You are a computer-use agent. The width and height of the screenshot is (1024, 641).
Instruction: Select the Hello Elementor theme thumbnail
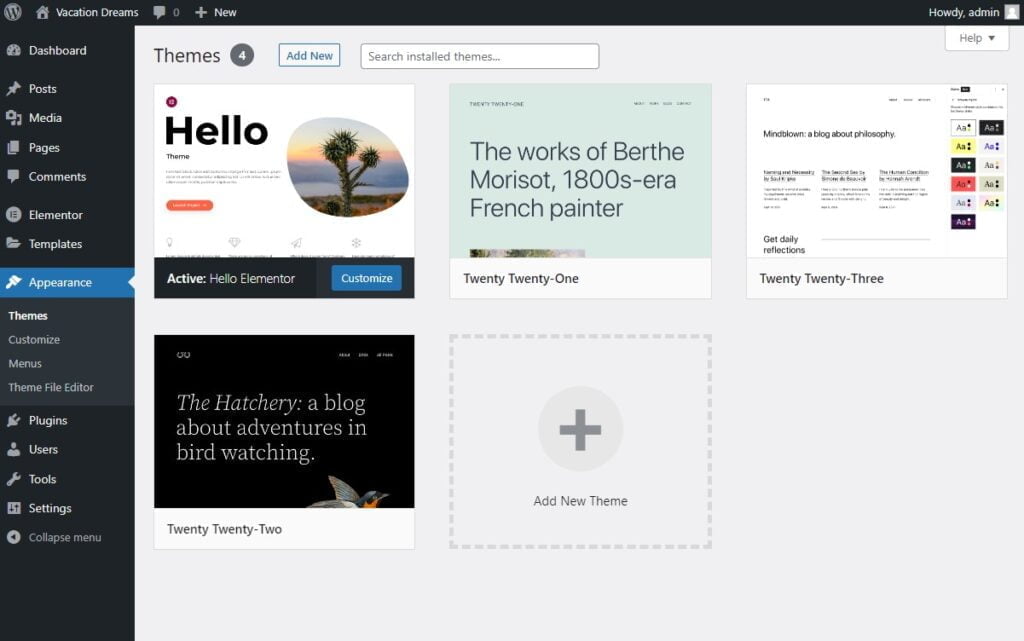point(284,171)
